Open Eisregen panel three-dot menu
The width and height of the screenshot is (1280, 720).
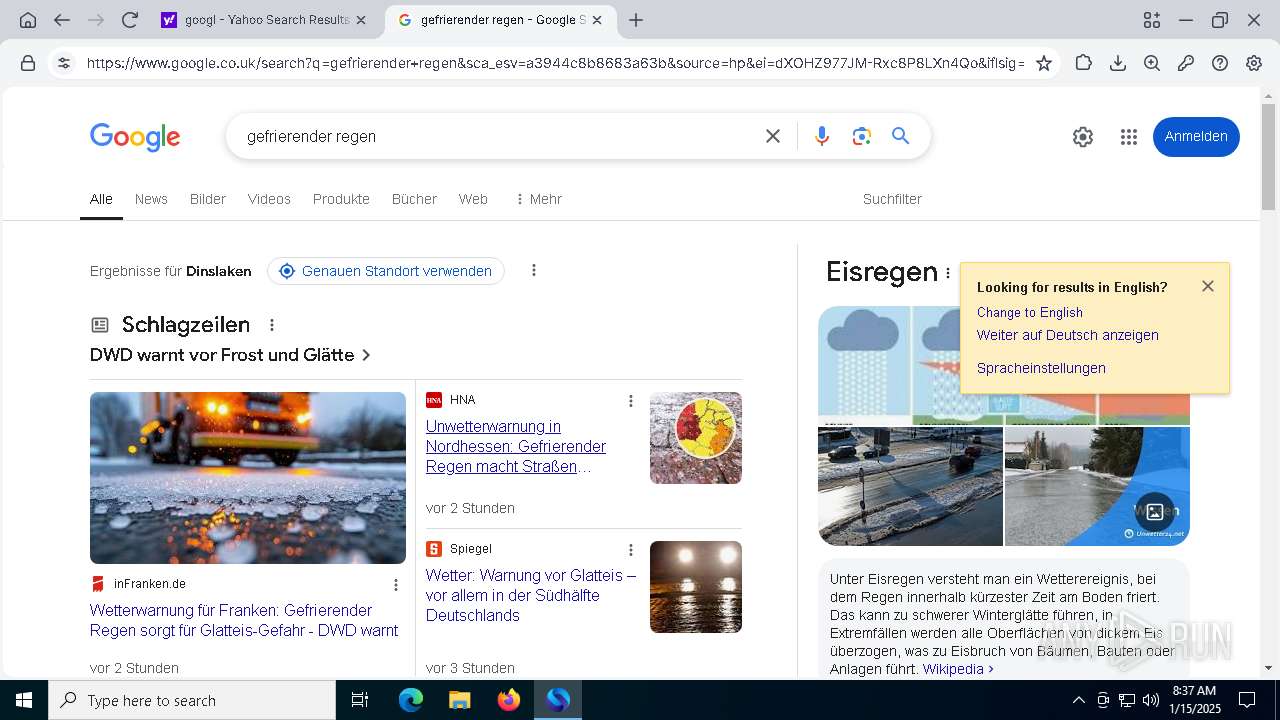pos(948,273)
